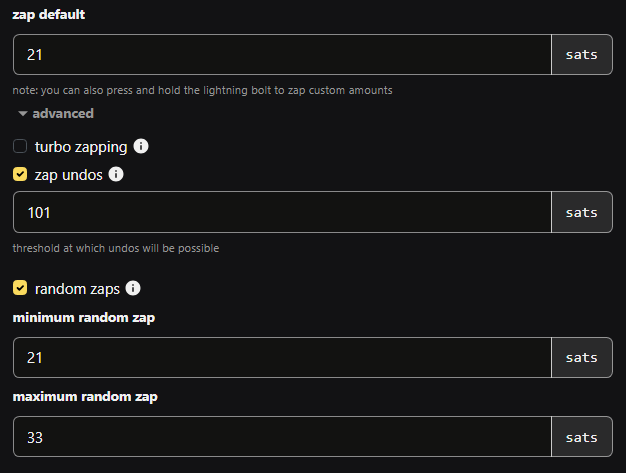
Task: Click the "zap undos" label text
Action: pos(68,174)
